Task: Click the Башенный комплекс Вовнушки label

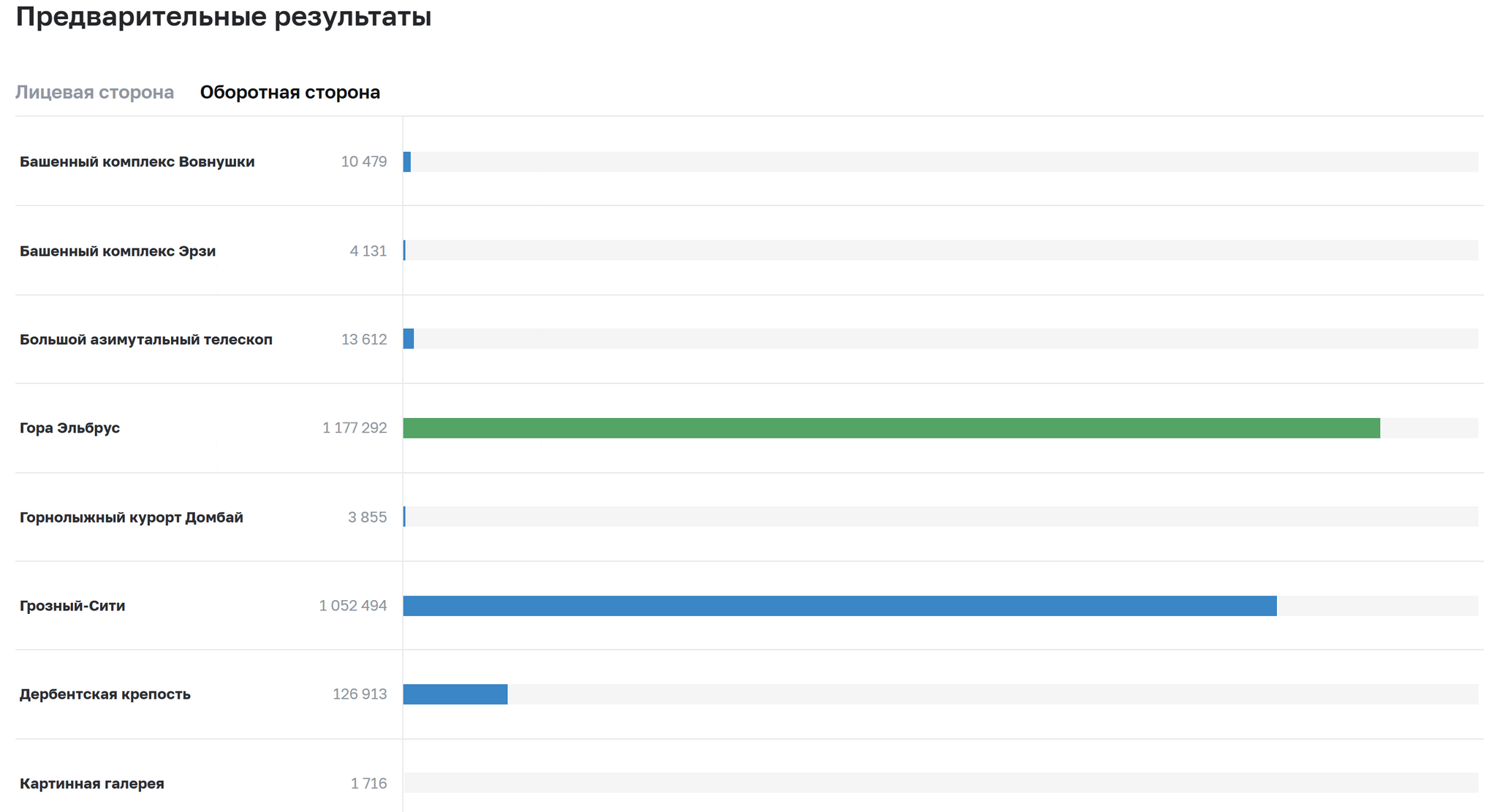Action: coord(137,162)
